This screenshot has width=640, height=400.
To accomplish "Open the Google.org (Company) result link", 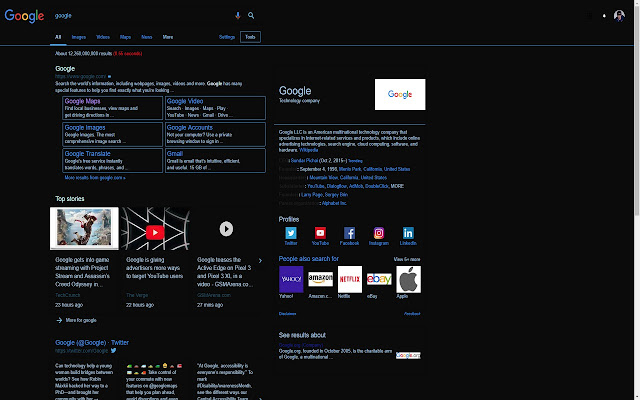I will [x=301, y=345].
